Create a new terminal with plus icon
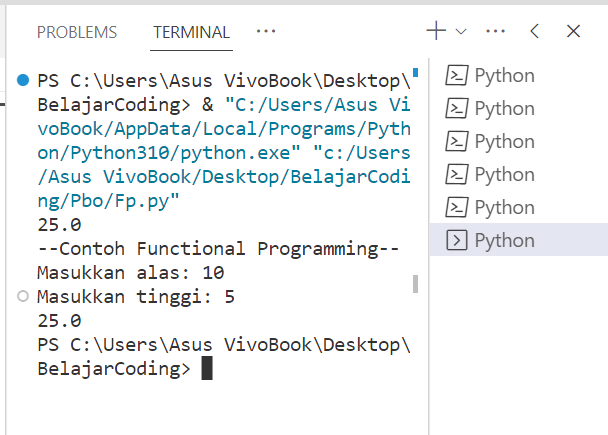The height and width of the screenshot is (435, 608). coord(436,31)
